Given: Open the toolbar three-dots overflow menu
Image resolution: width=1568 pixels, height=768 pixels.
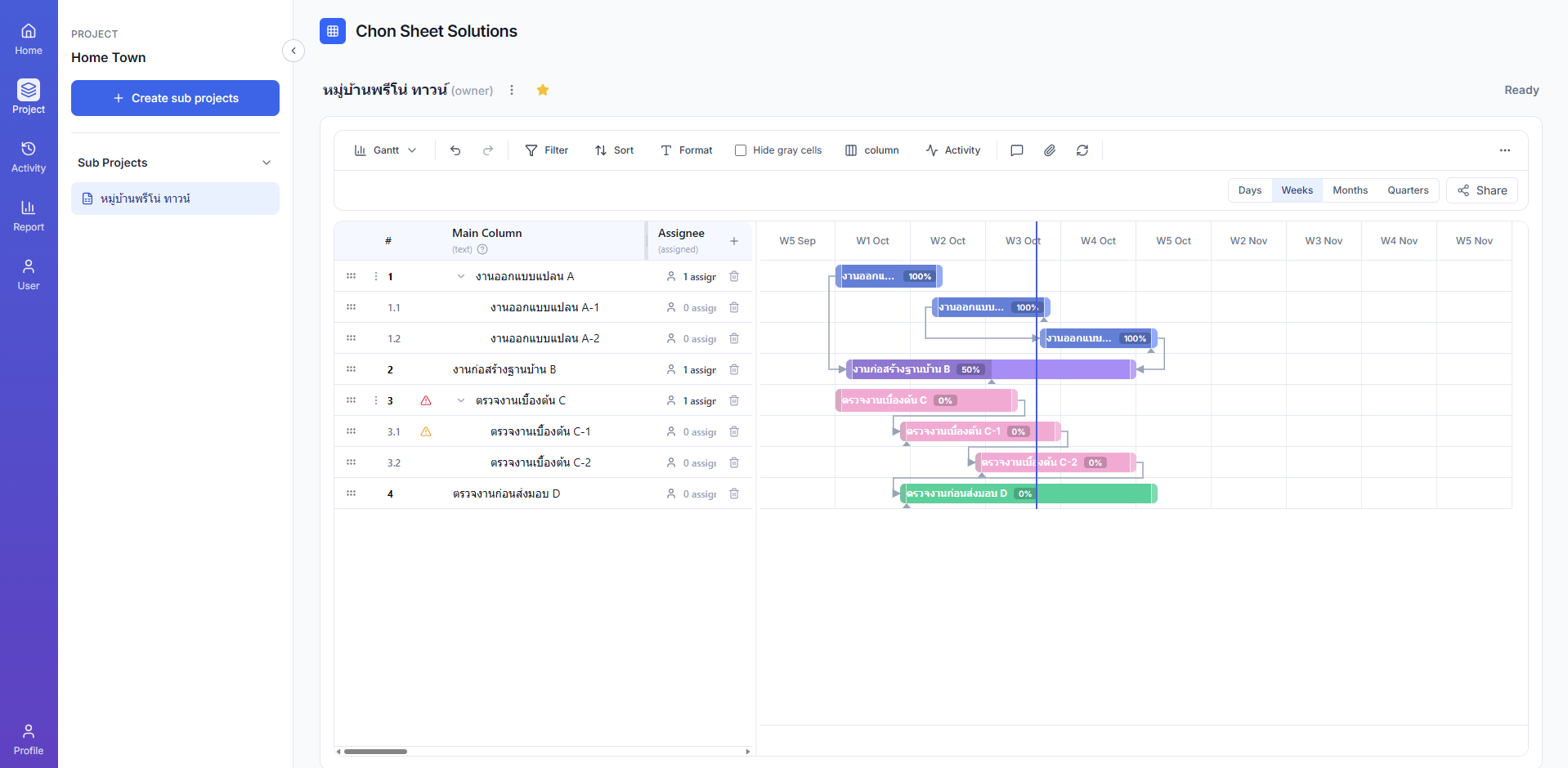Looking at the screenshot, I should 1505,150.
